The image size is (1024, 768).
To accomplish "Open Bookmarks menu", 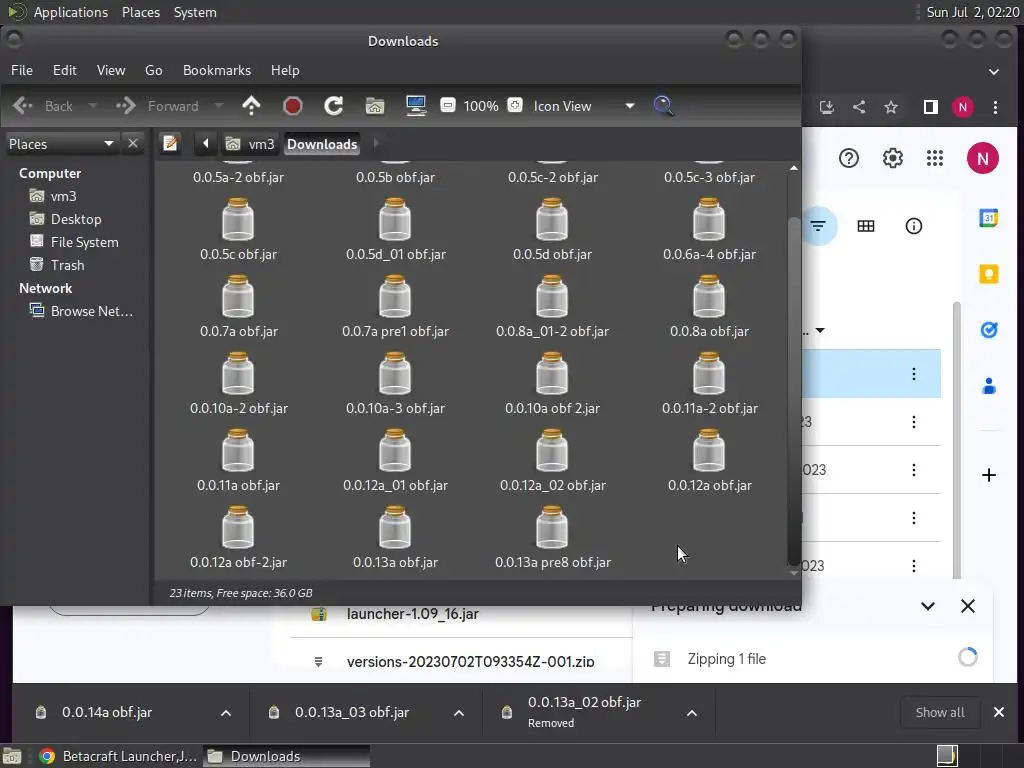I will coord(217,70).
